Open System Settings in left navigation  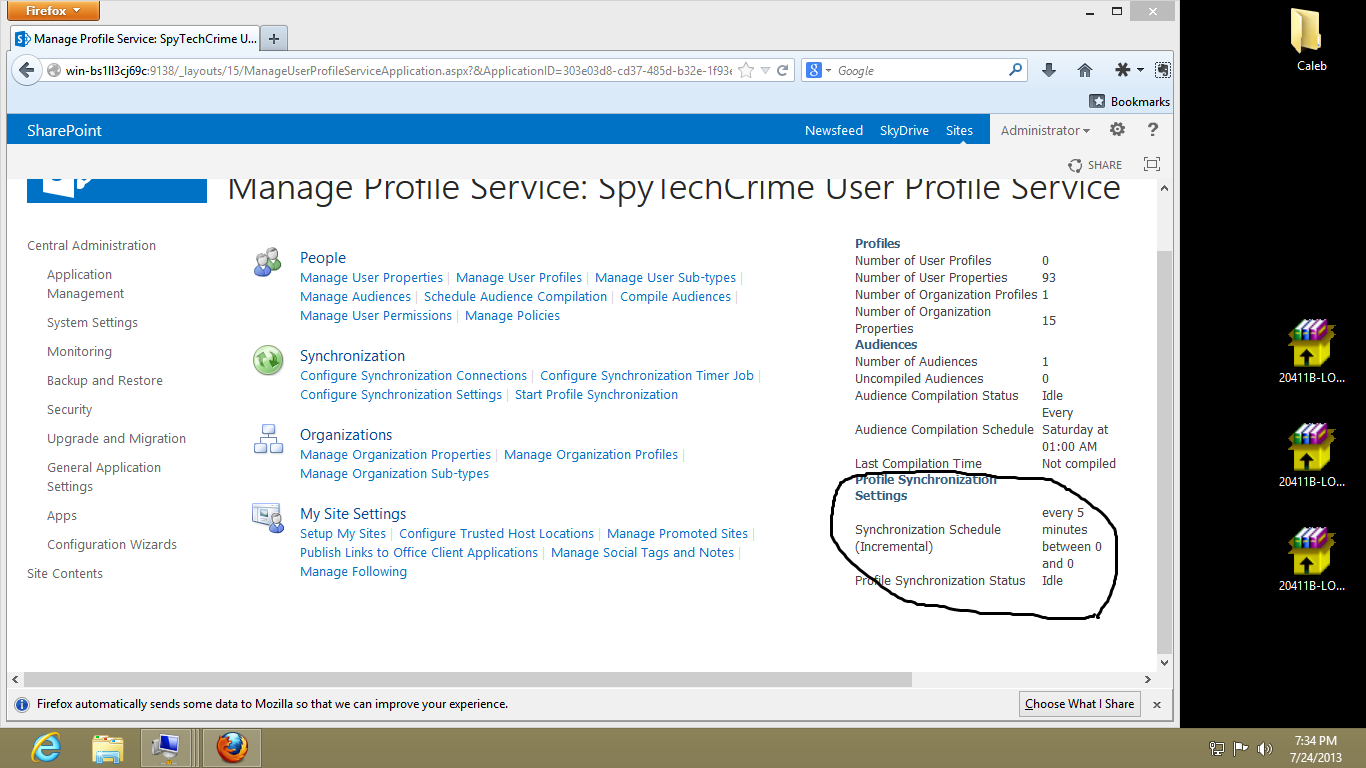(92, 322)
